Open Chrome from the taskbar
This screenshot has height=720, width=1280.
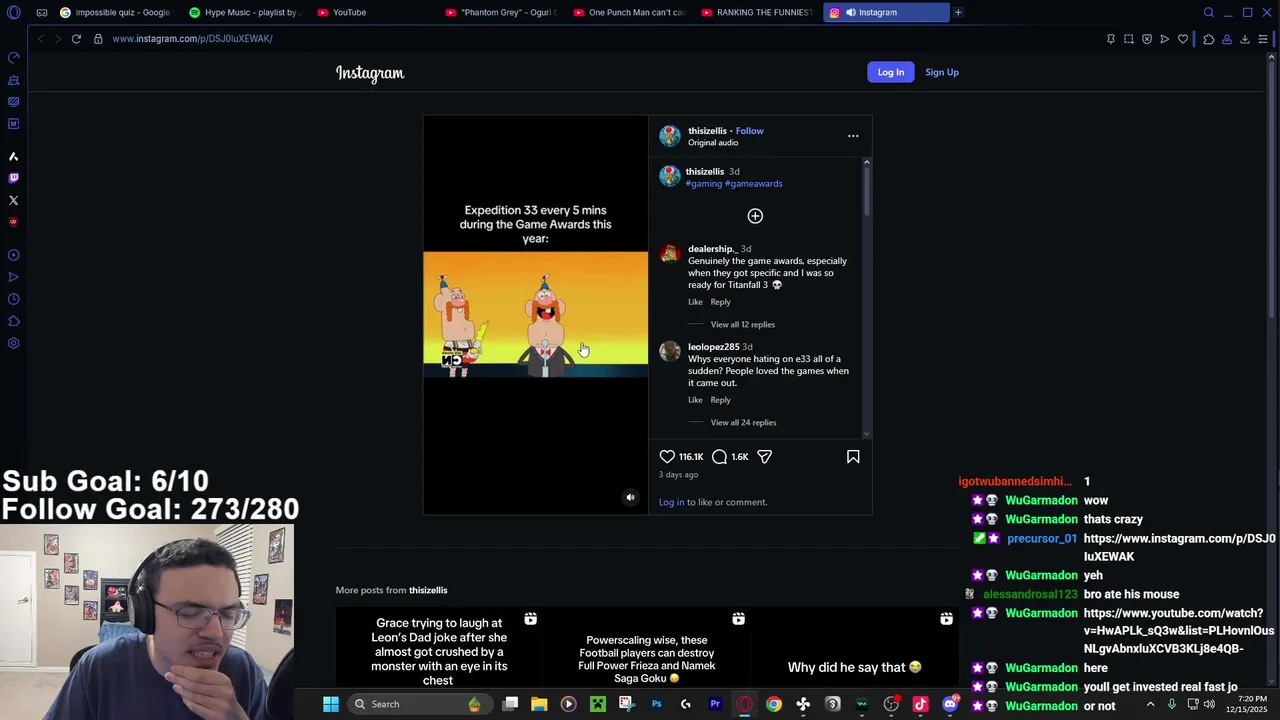click(x=773, y=704)
